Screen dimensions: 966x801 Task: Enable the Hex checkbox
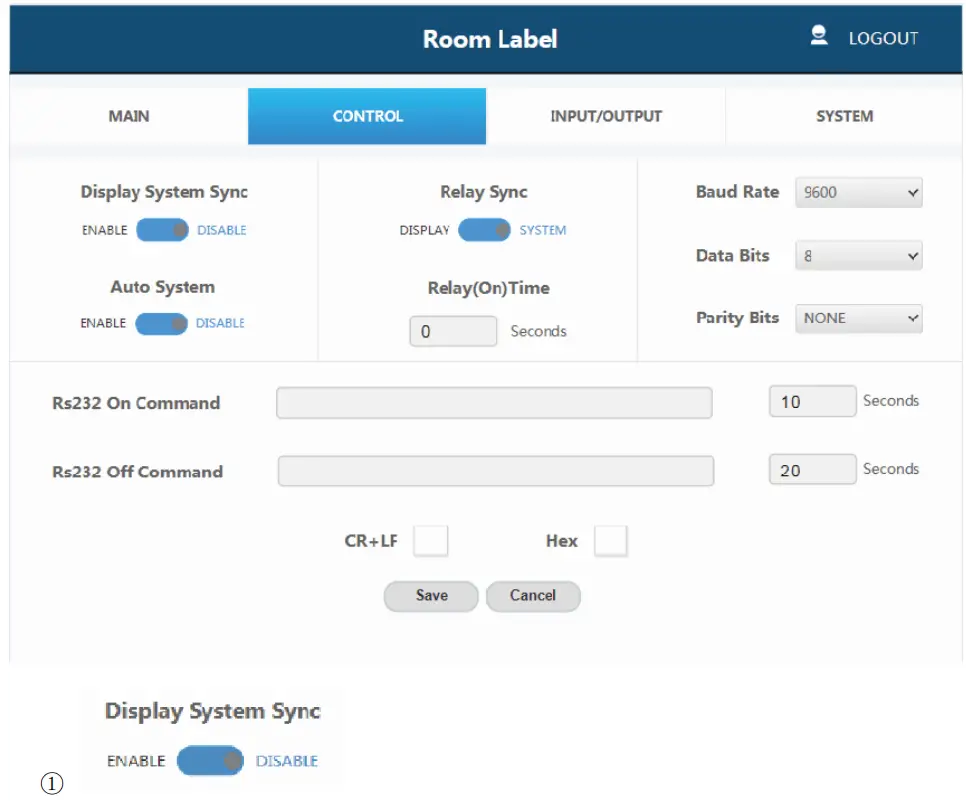coord(610,541)
